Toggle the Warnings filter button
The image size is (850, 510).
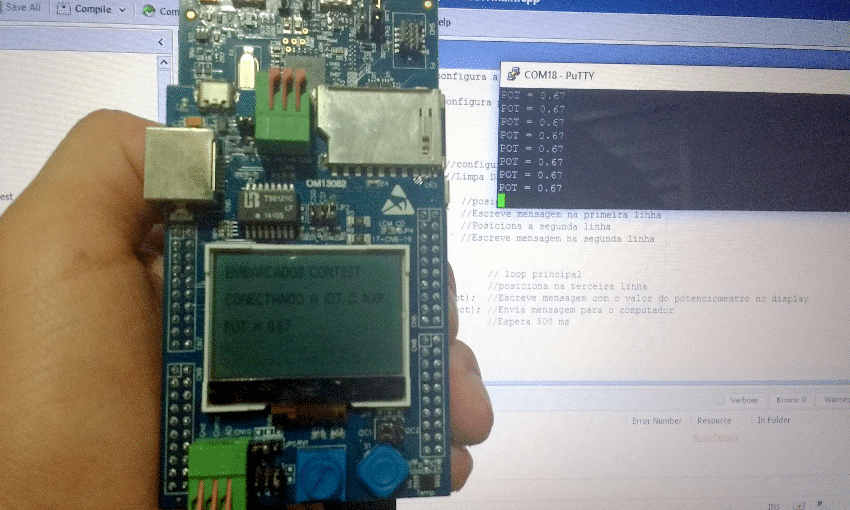834,399
